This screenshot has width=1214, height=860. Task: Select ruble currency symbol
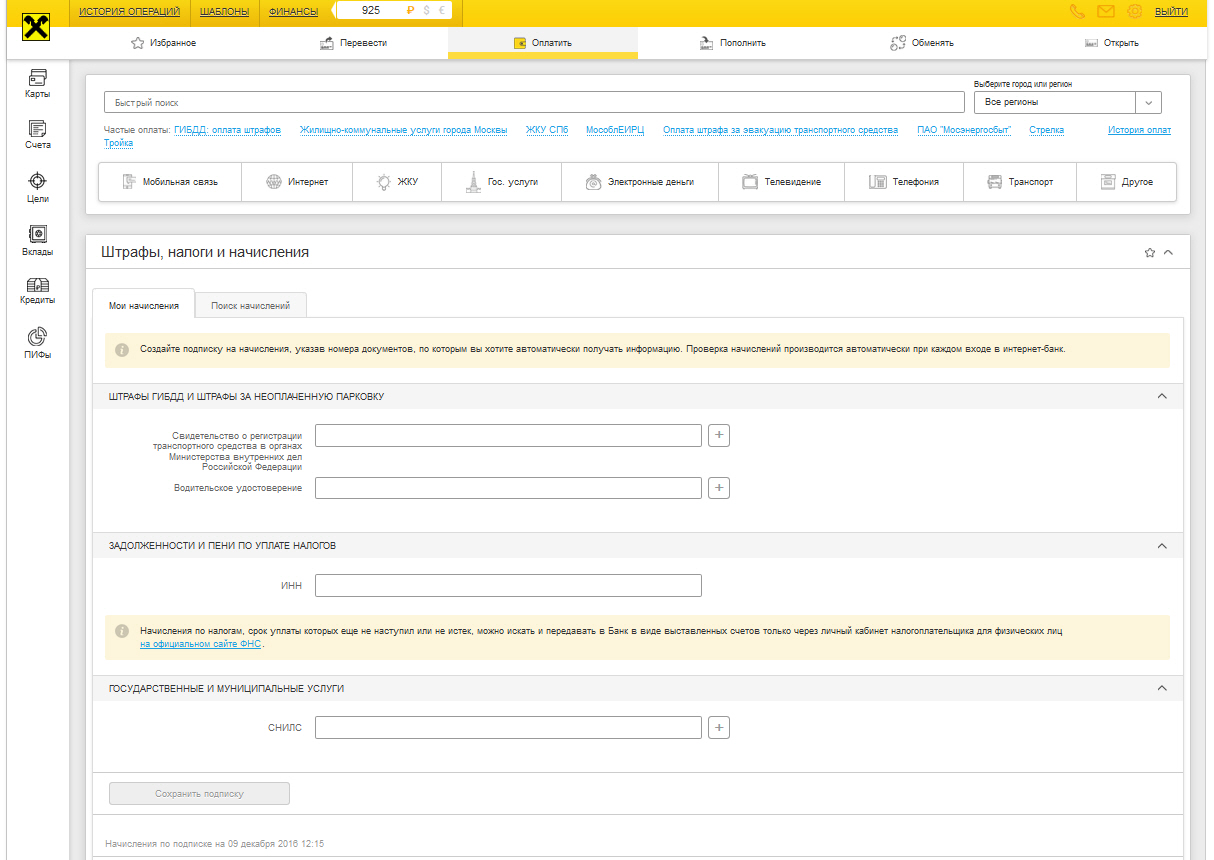tap(410, 11)
